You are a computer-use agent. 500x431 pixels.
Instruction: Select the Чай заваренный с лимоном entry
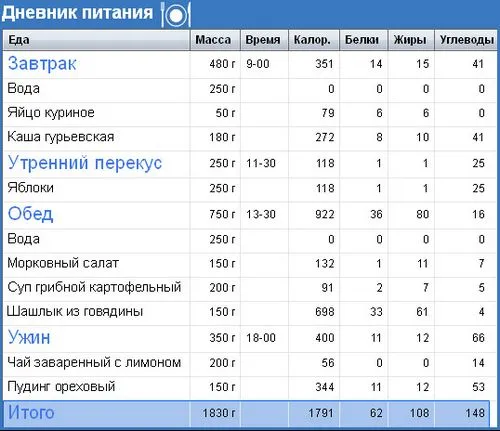coord(94,362)
